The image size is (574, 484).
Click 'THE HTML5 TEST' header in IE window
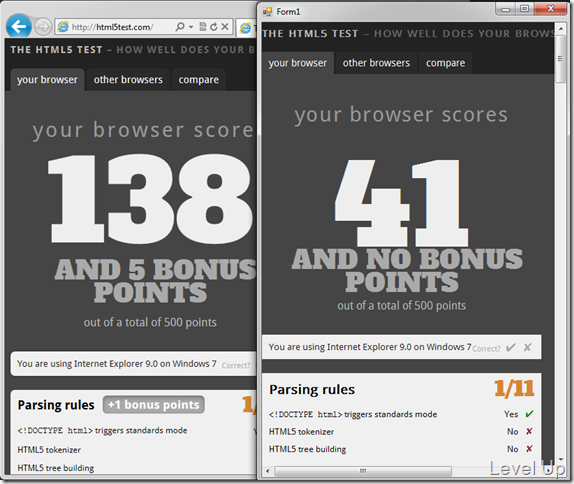[x=56, y=50]
